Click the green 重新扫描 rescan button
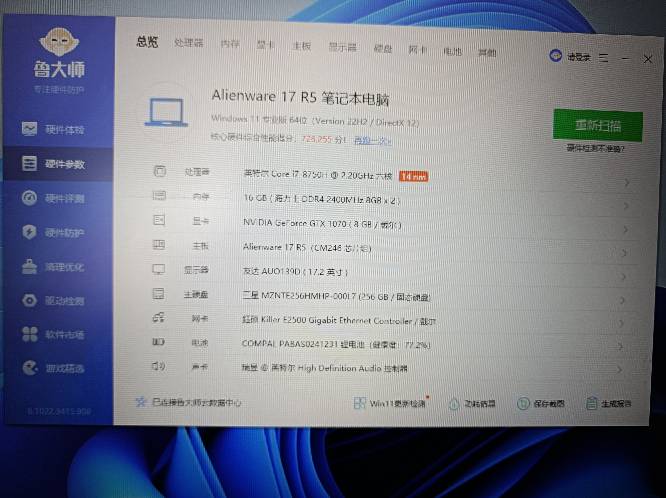This screenshot has width=666, height=498. pyautogui.click(x=598, y=125)
